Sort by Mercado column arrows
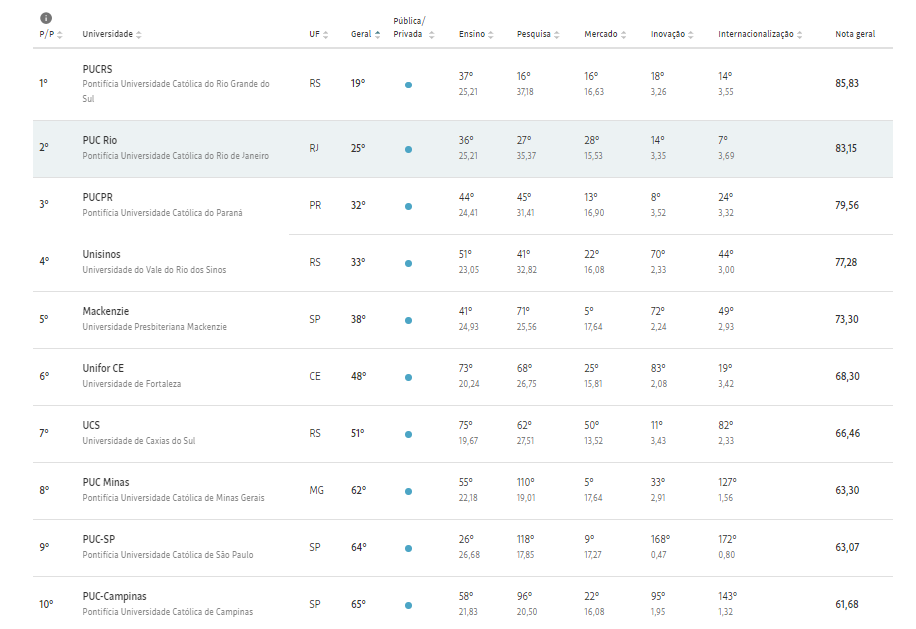 click(623, 35)
